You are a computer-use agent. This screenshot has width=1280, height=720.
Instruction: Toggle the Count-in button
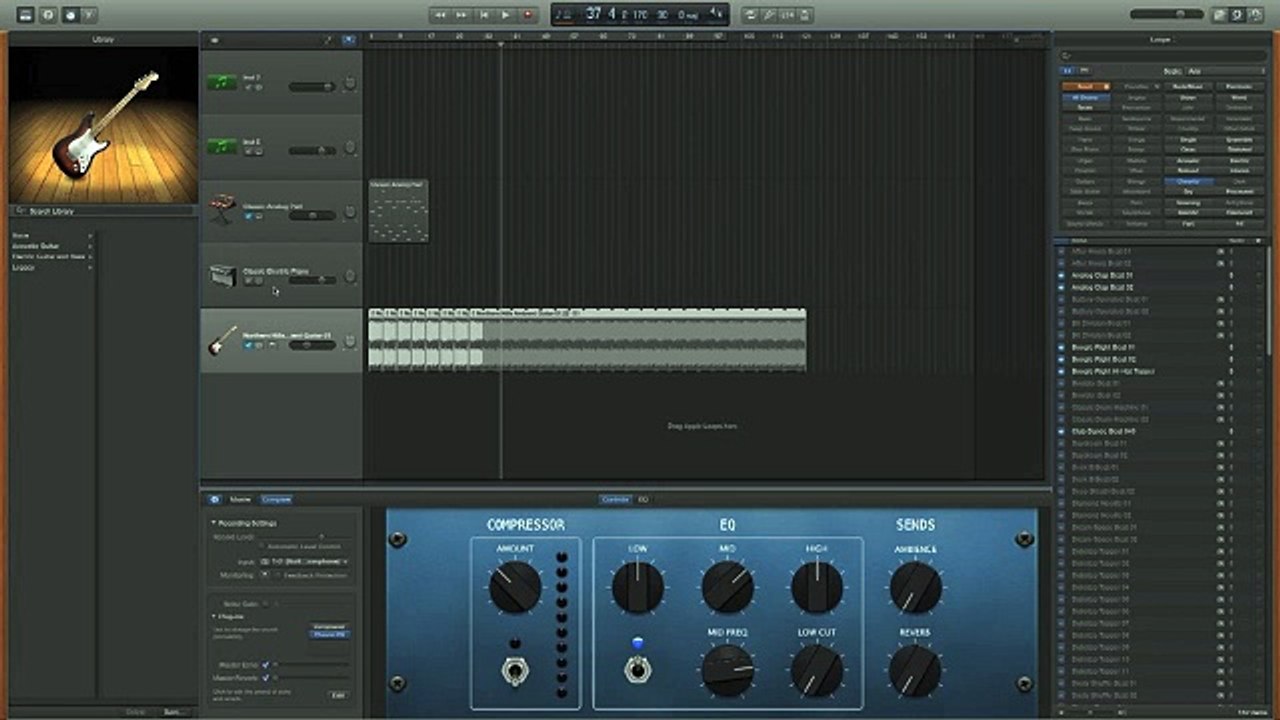click(788, 15)
